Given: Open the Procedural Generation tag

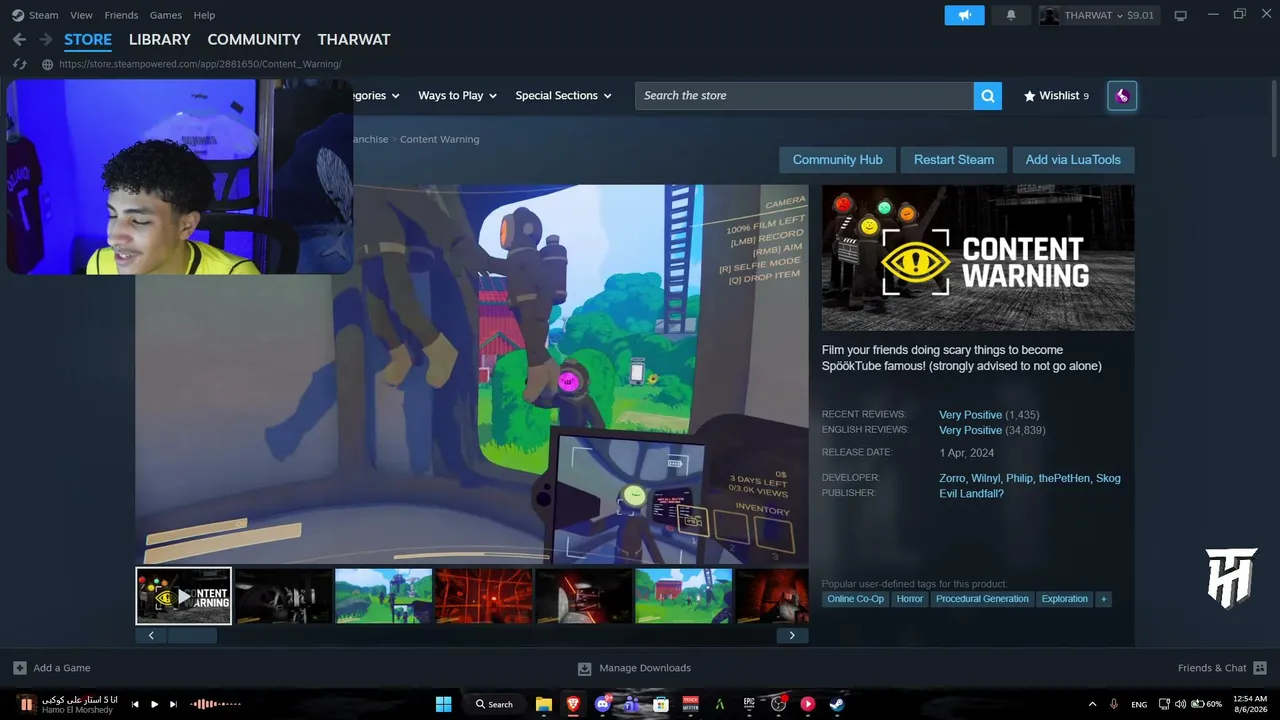Looking at the screenshot, I should click(x=982, y=599).
